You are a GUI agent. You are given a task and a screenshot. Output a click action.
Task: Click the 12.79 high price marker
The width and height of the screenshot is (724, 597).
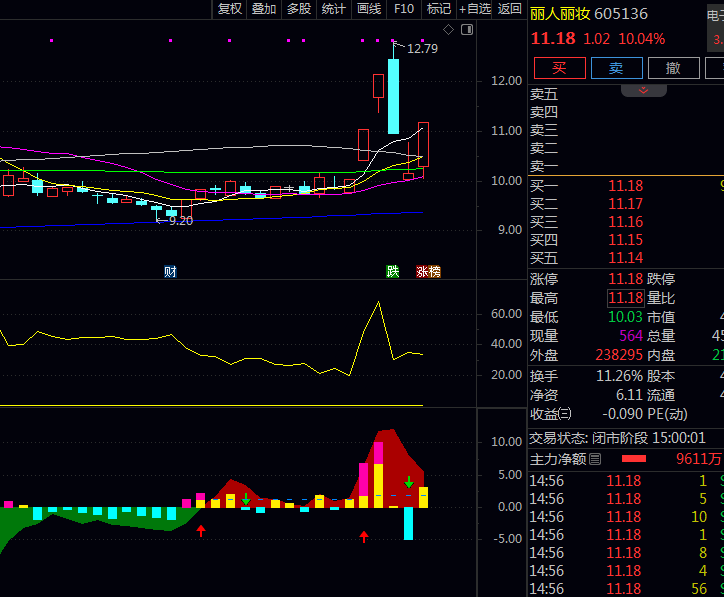[422, 48]
